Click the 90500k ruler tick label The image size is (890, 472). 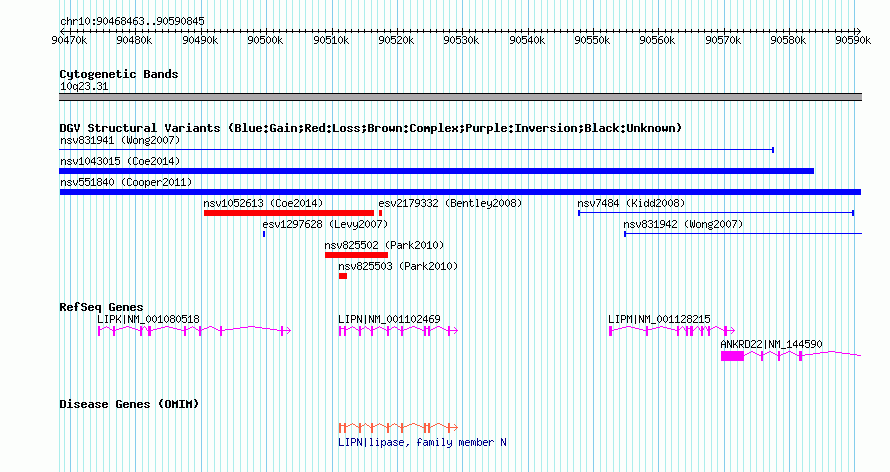(265, 40)
